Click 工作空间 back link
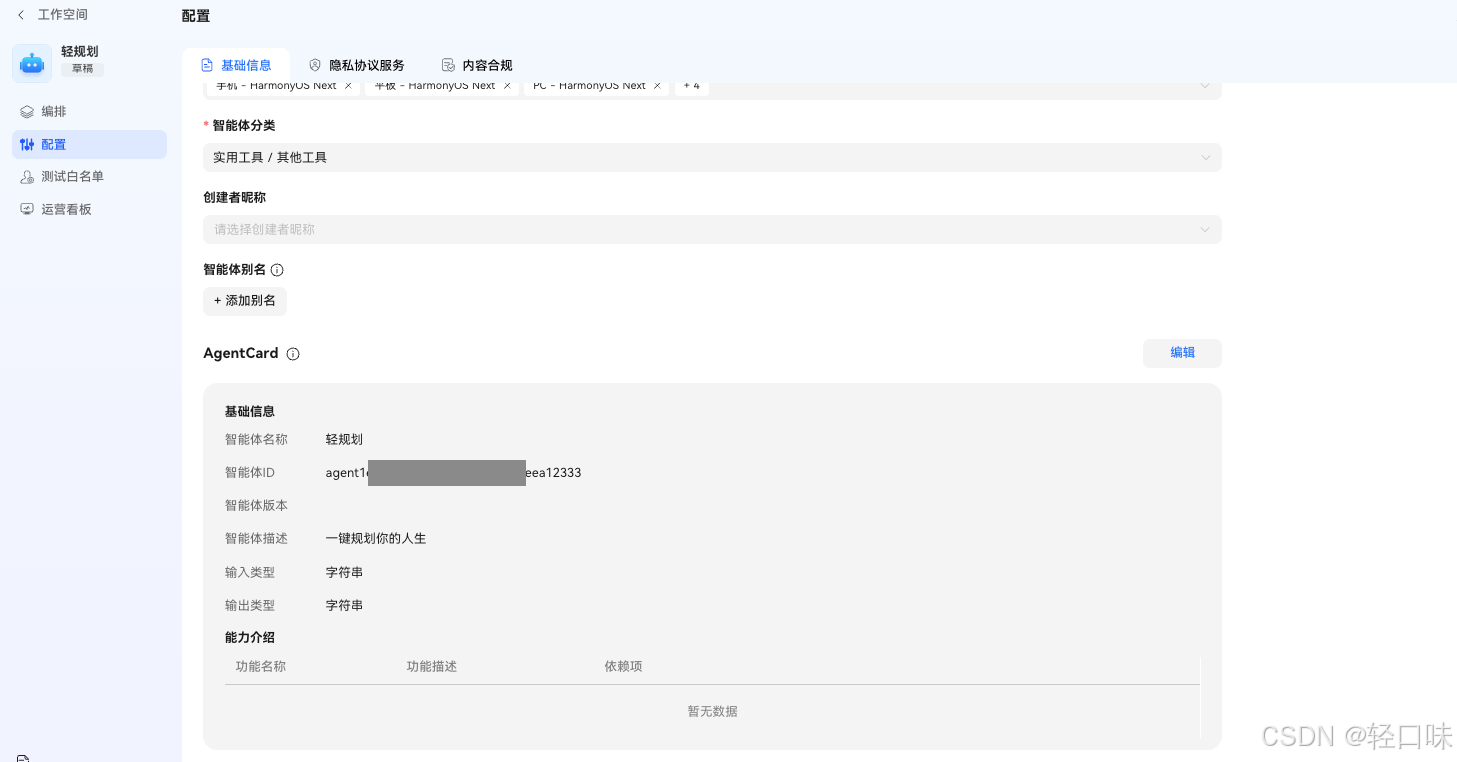 (63, 15)
